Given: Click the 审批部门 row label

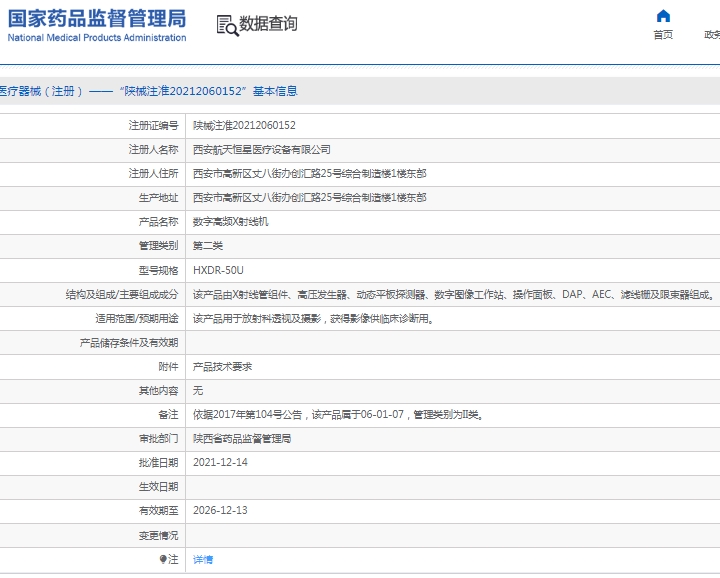Looking at the screenshot, I should [x=158, y=438].
